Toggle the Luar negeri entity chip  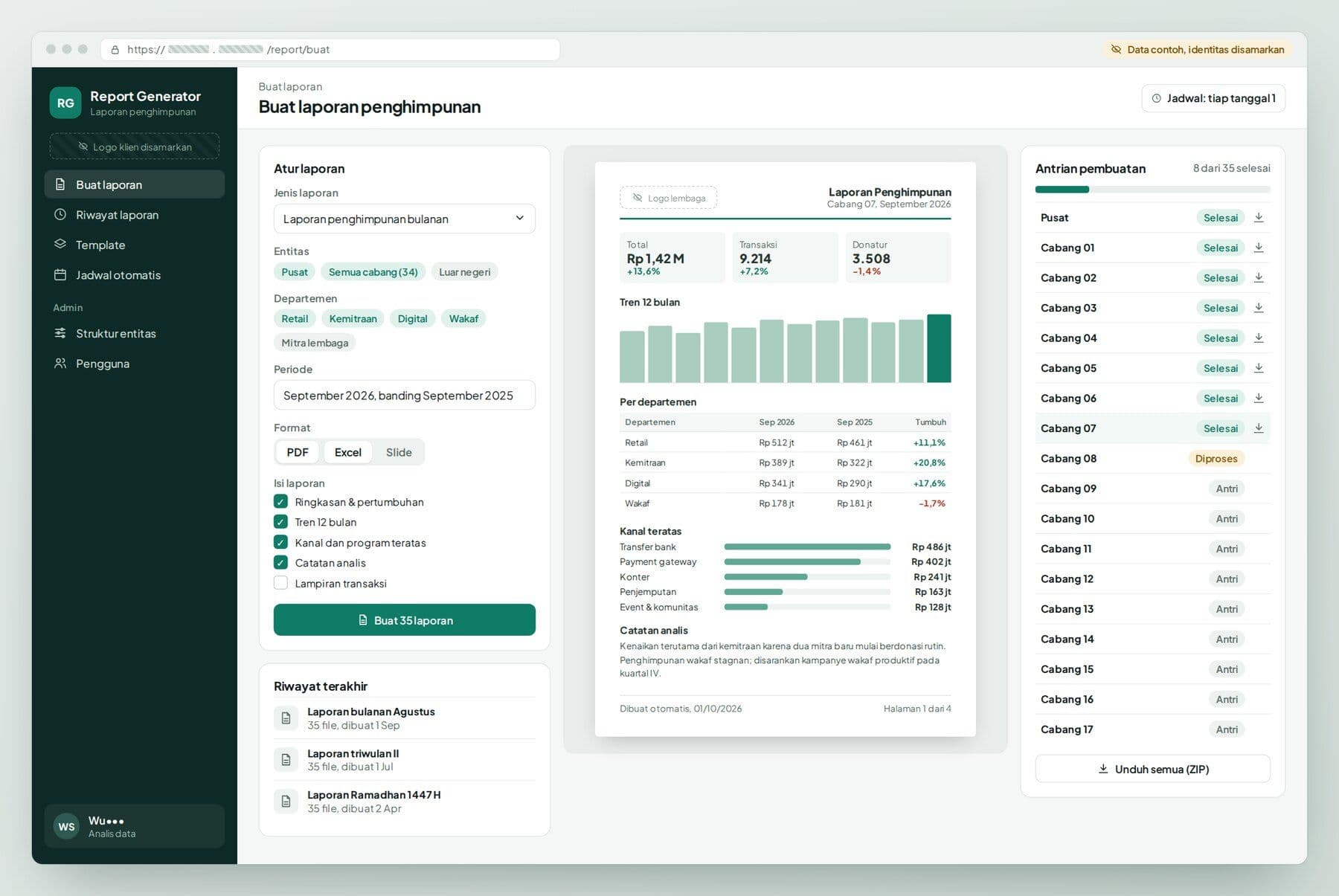click(x=464, y=272)
